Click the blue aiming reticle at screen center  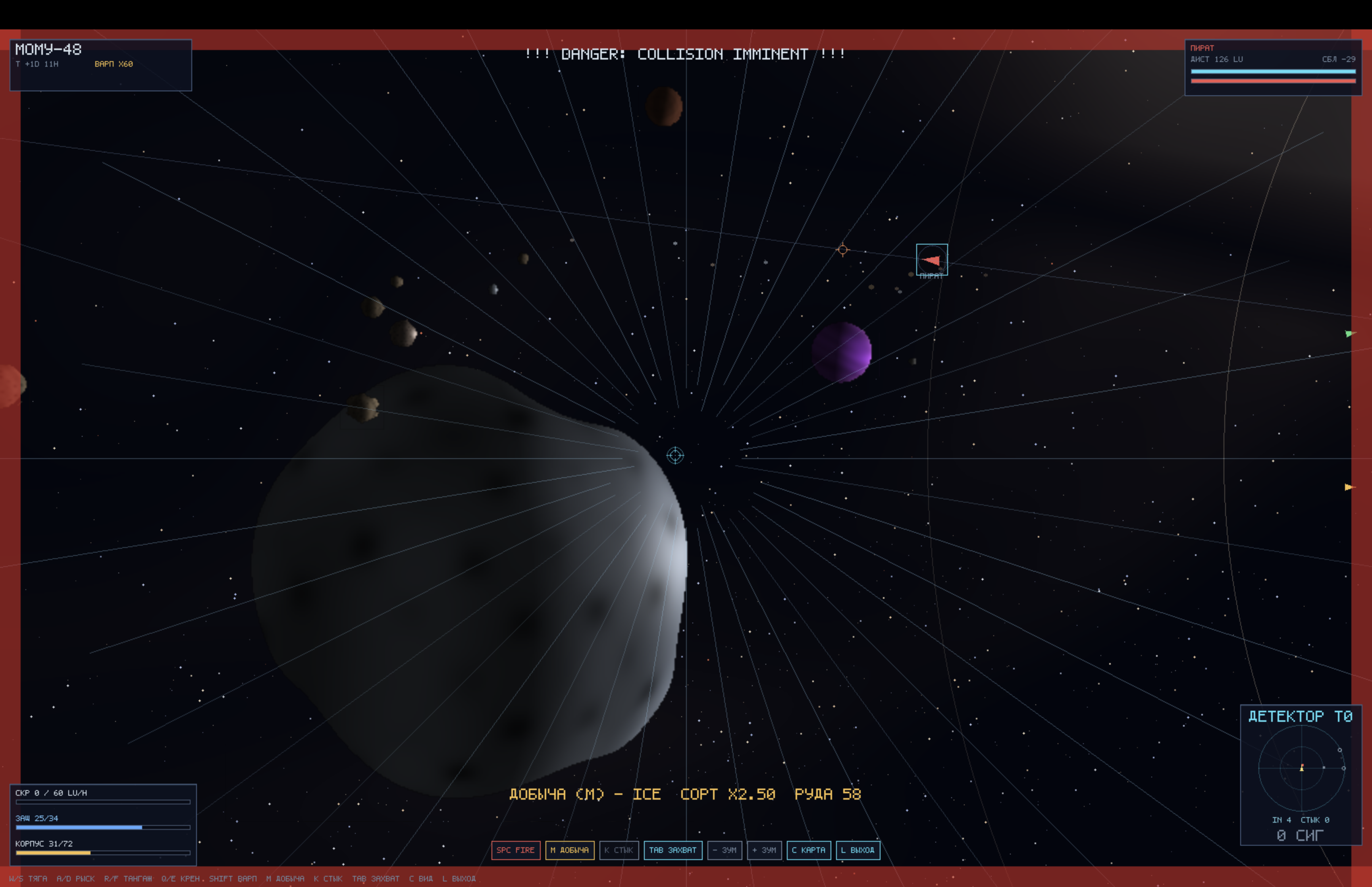click(675, 455)
